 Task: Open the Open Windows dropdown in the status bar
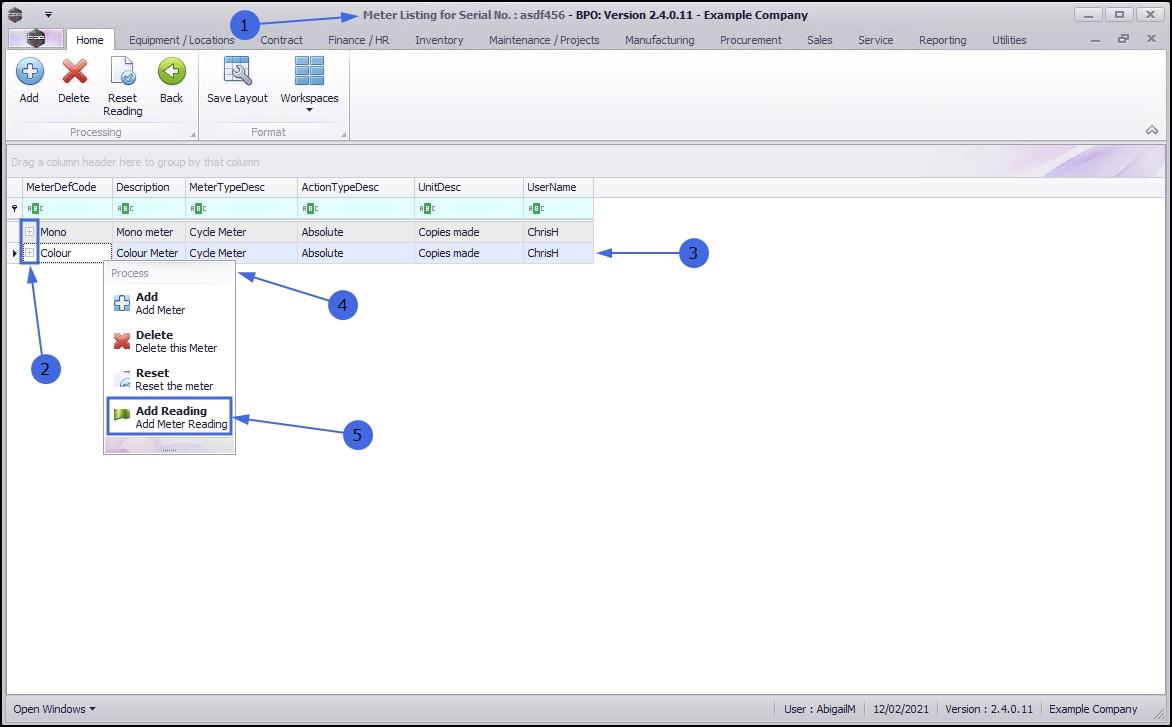pyautogui.click(x=55, y=708)
